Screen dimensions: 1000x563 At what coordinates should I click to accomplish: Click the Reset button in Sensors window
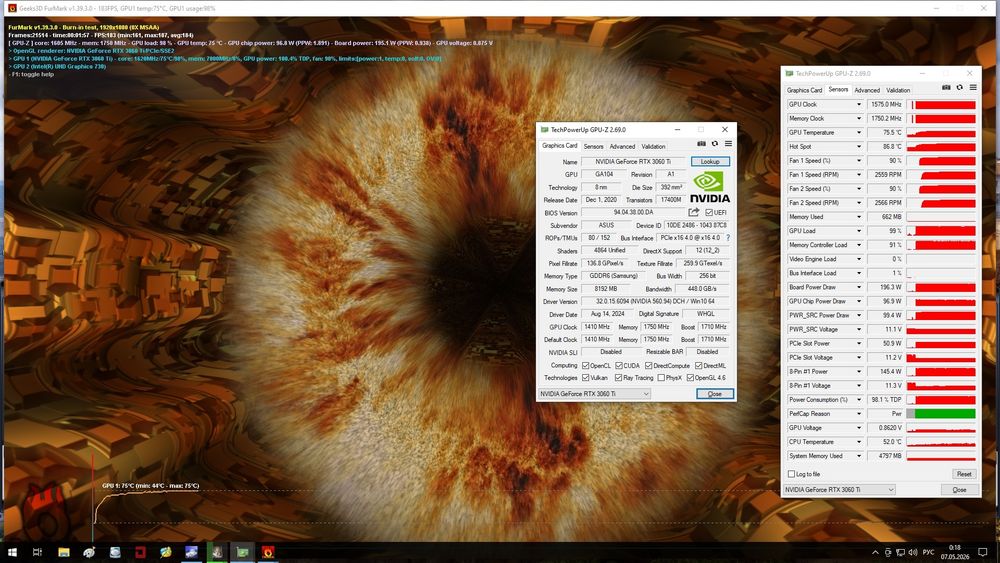point(964,474)
